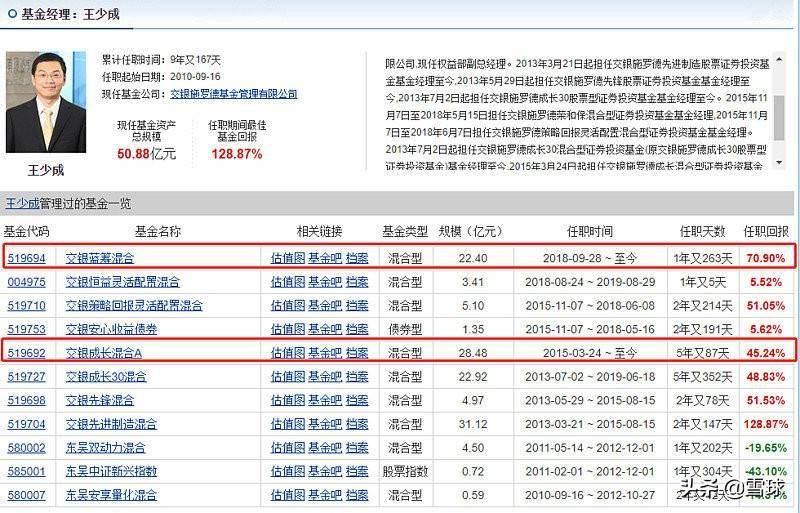The height and width of the screenshot is (513, 800).
Task: Open fund 交银蓝筹混合 link
Action: (x=99, y=258)
